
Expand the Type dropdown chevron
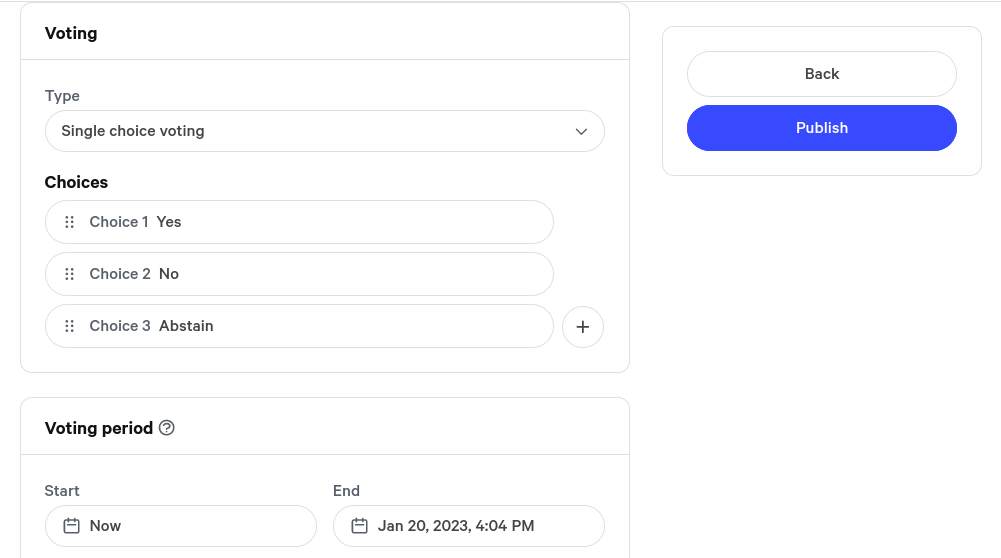click(581, 131)
